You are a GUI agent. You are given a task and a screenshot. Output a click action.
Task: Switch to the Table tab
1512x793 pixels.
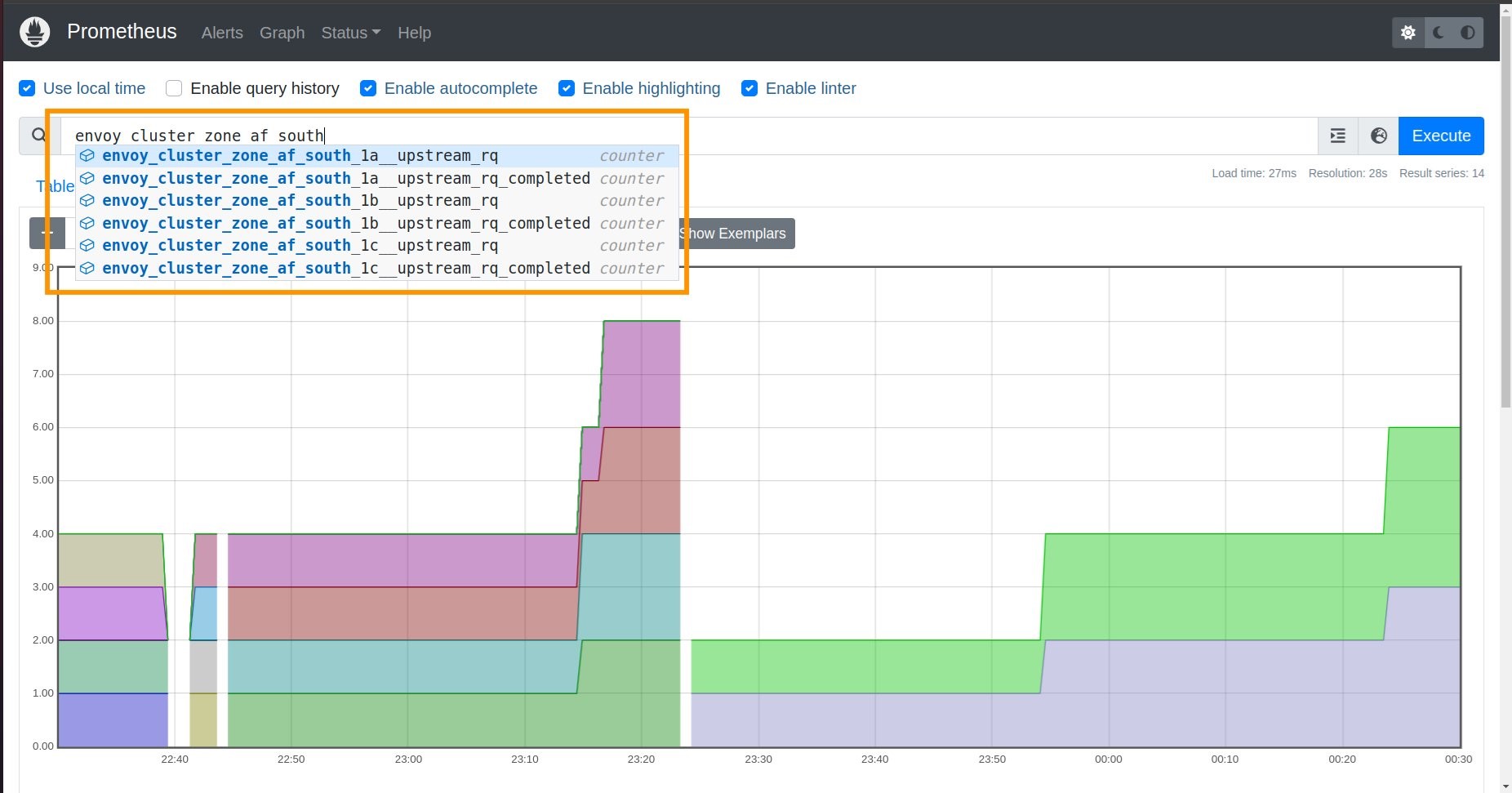pos(55,186)
